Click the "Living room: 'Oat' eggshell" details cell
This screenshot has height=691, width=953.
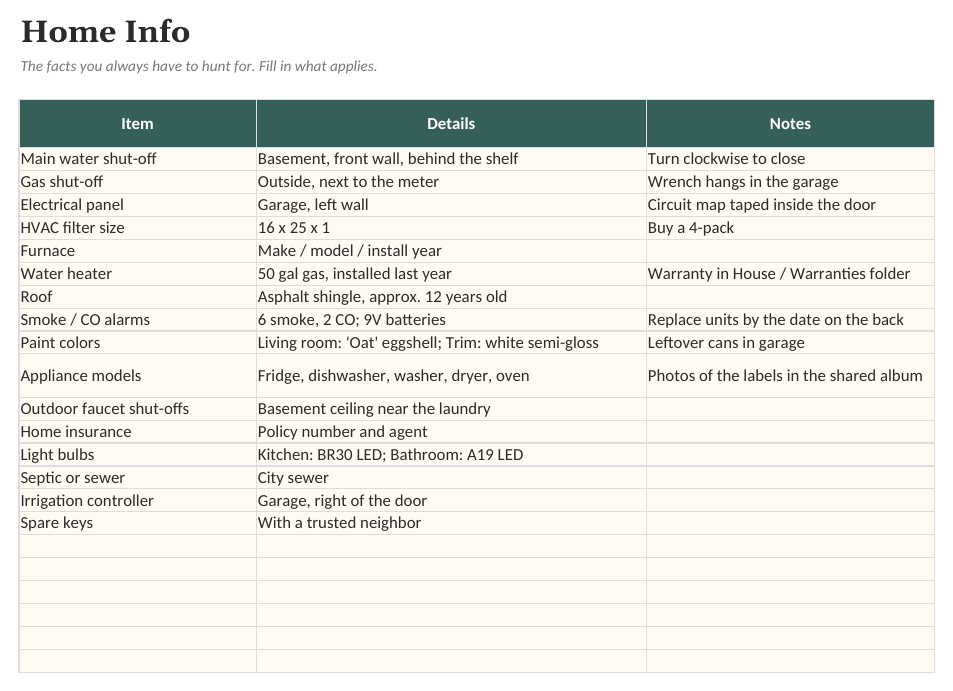451,343
